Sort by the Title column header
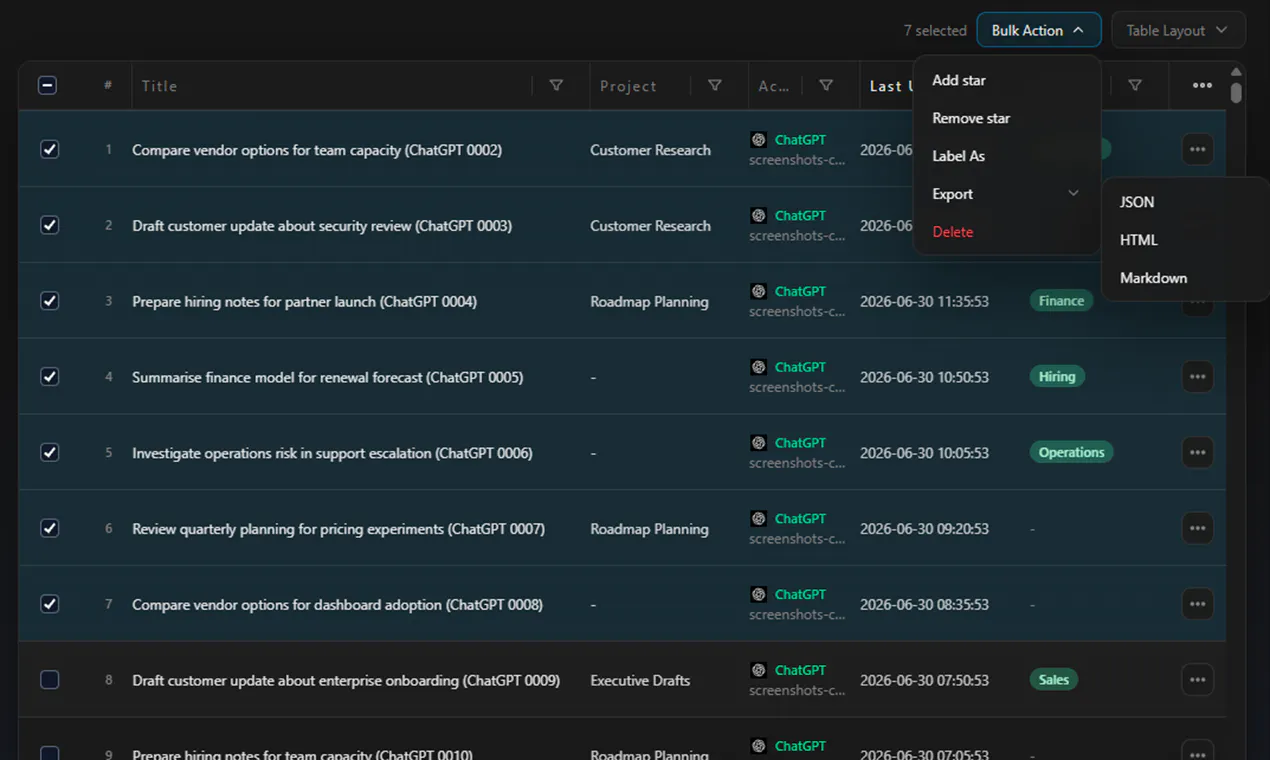This screenshot has height=760, width=1270. point(159,86)
